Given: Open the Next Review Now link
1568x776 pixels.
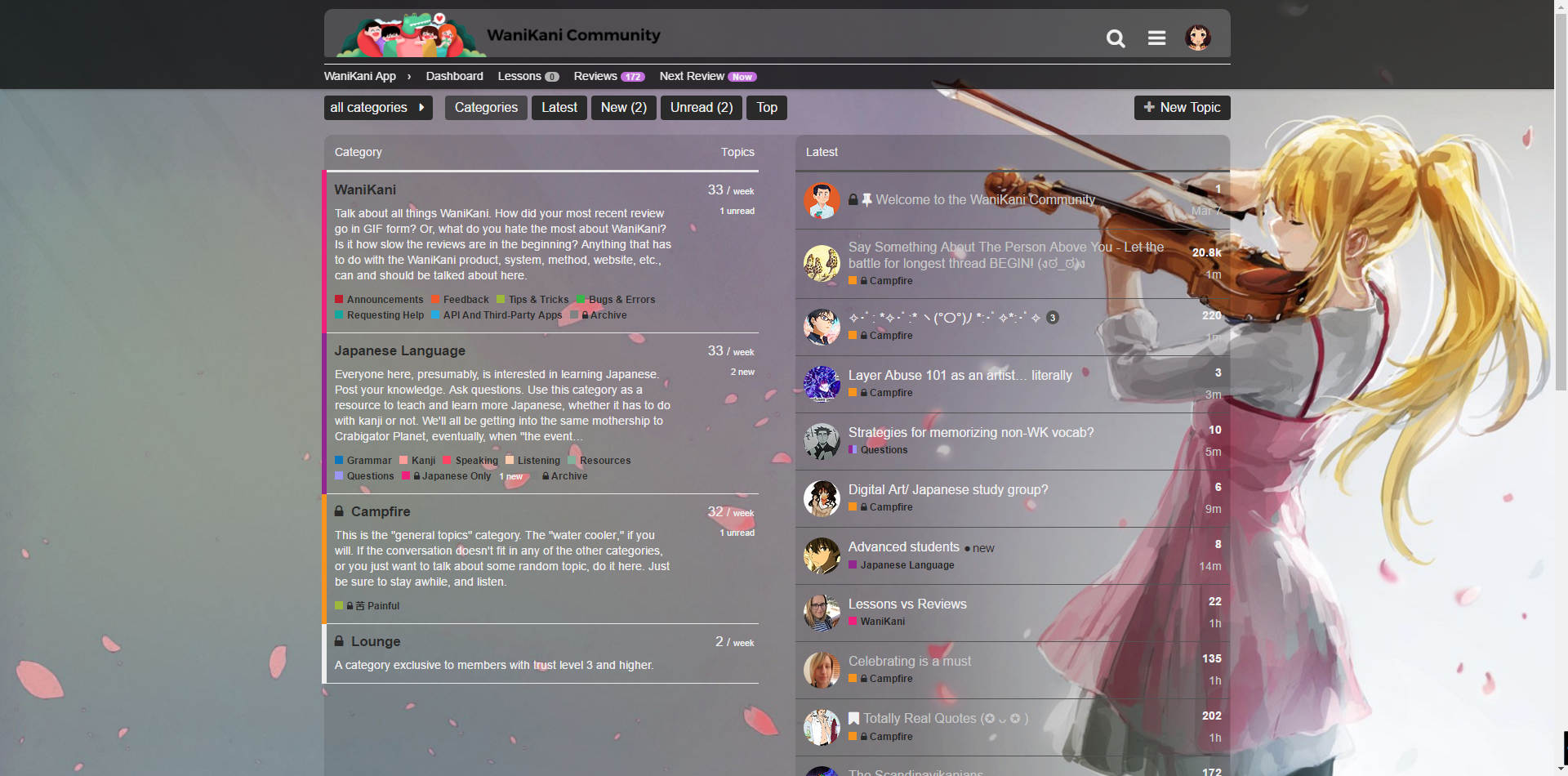Looking at the screenshot, I should tap(708, 76).
